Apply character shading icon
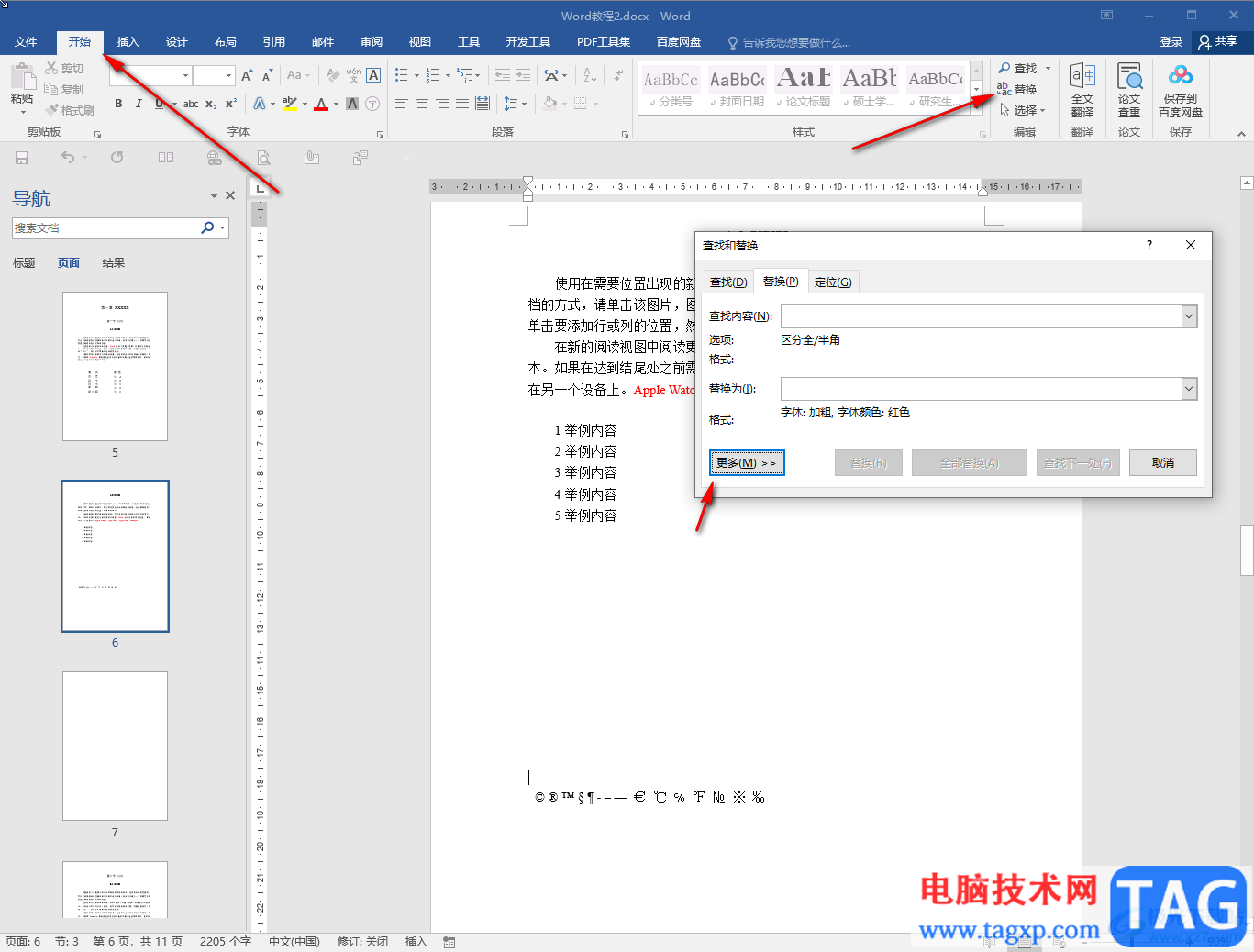This screenshot has width=1254, height=952. (352, 104)
